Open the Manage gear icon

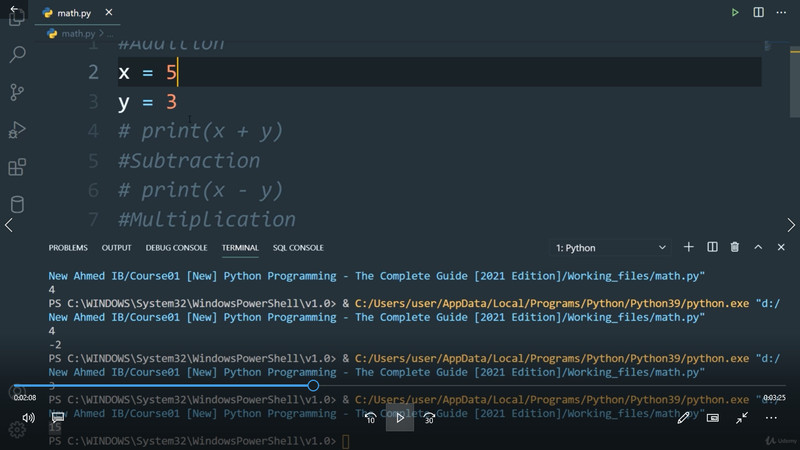pyautogui.click(x=17, y=430)
